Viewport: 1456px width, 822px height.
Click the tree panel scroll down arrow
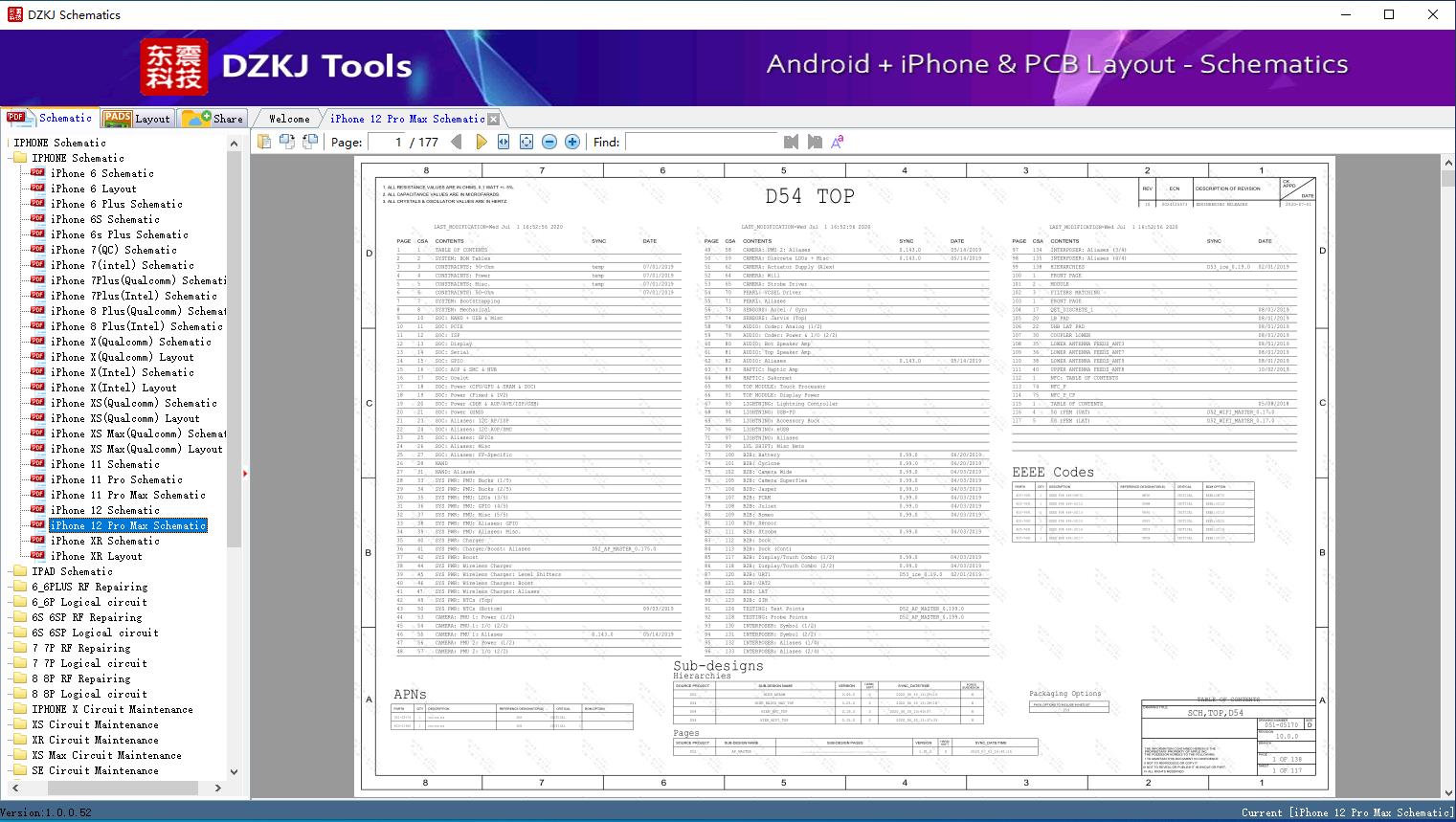pos(234,771)
